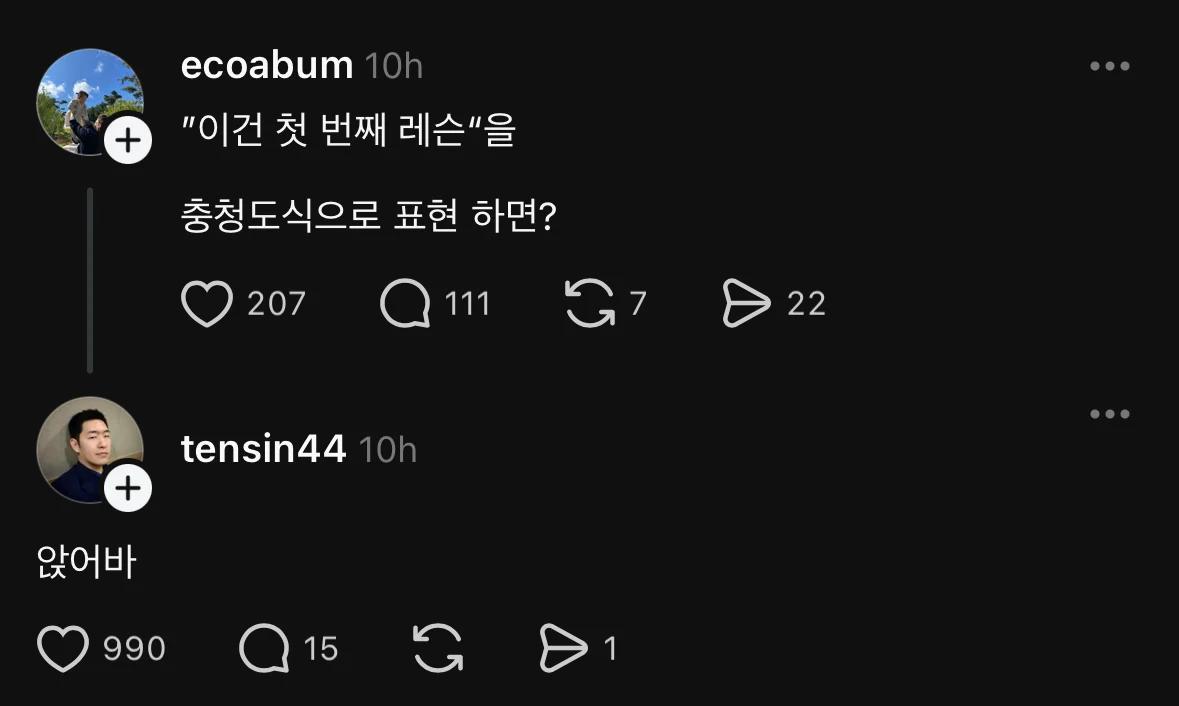The image size is (1179, 706).
Task: Open the timestamp on ecoabum's post
Action: click(x=394, y=66)
